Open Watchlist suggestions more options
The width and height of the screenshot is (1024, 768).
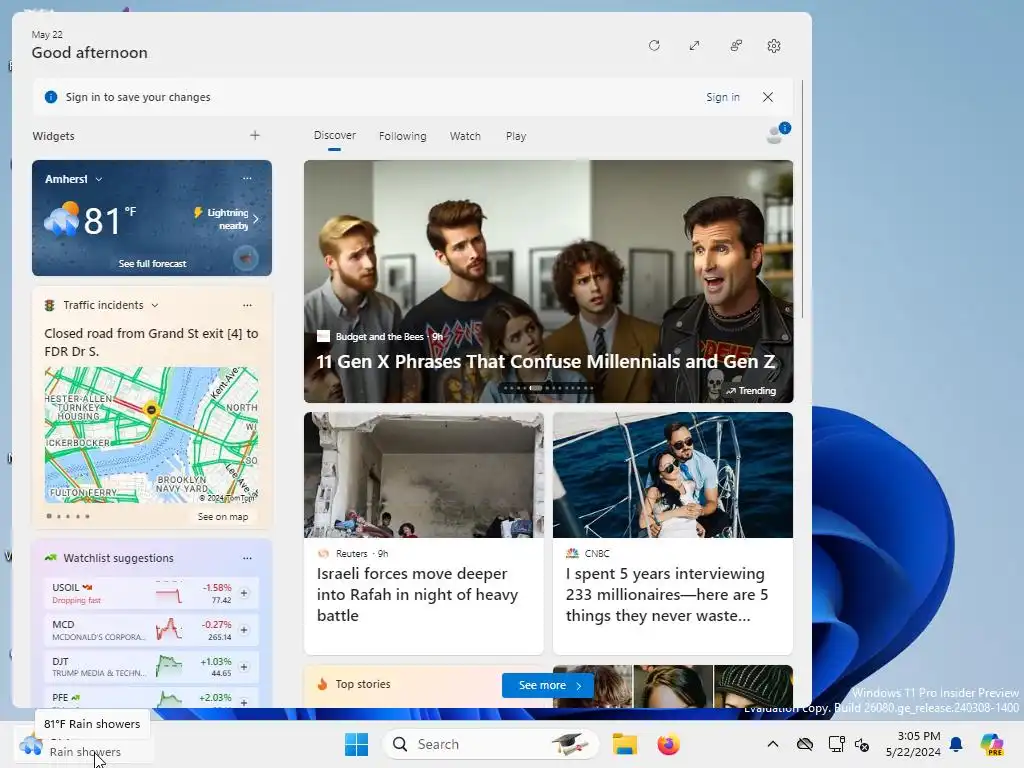(x=247, y=558)
